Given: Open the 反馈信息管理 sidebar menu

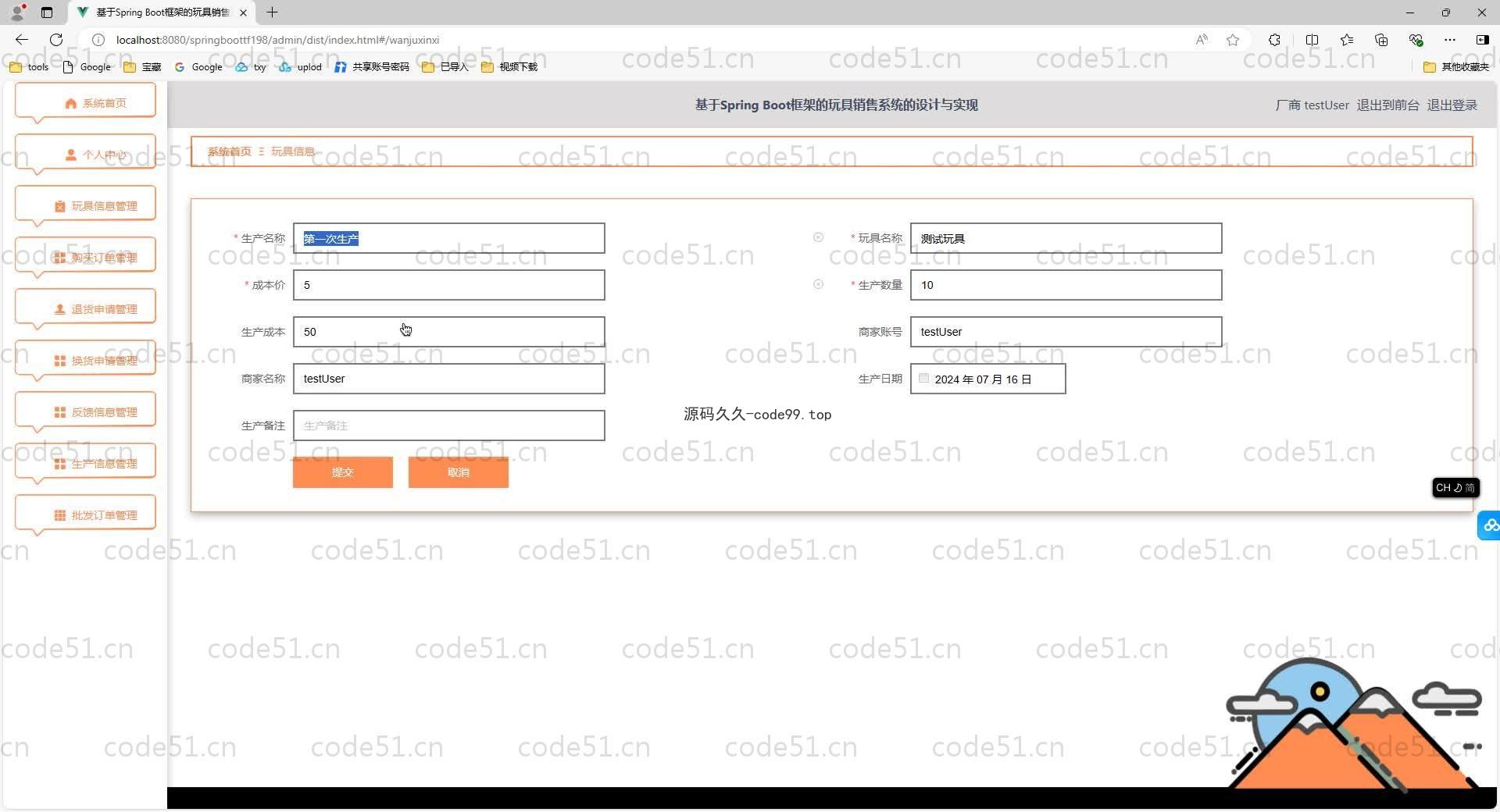Looking at the screenshot, I should (x=85, y=411).
